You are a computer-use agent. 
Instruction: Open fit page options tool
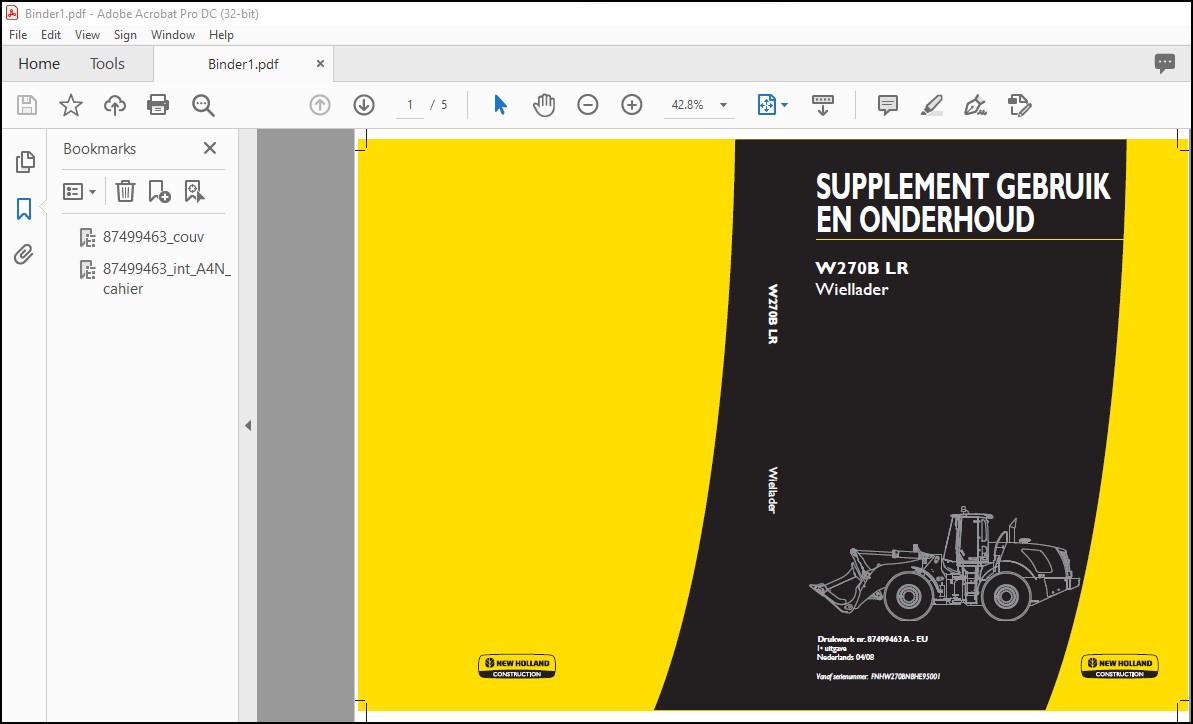(x=772, y=105)
